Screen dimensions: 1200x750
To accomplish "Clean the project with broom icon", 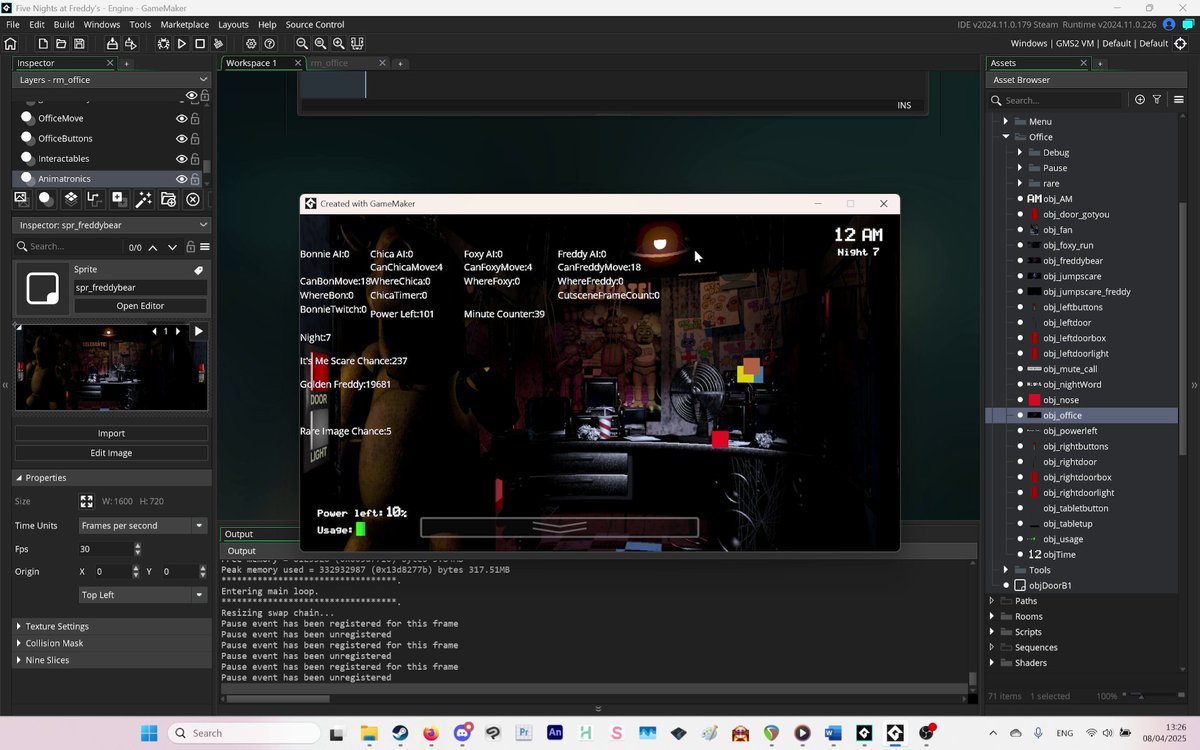I will (x=218, y=44).
